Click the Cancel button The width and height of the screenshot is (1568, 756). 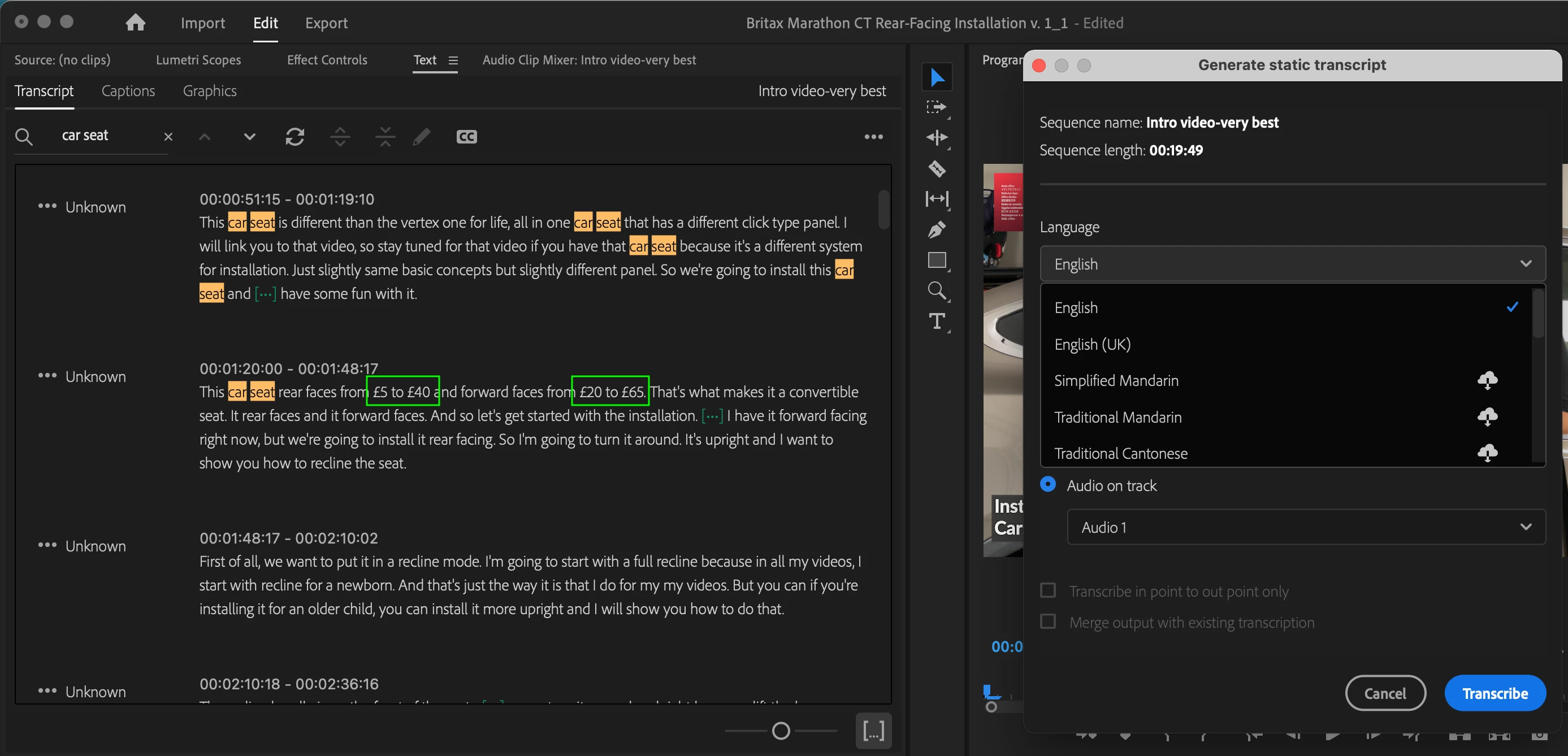pyautogui.click(x=1385, y=693)
